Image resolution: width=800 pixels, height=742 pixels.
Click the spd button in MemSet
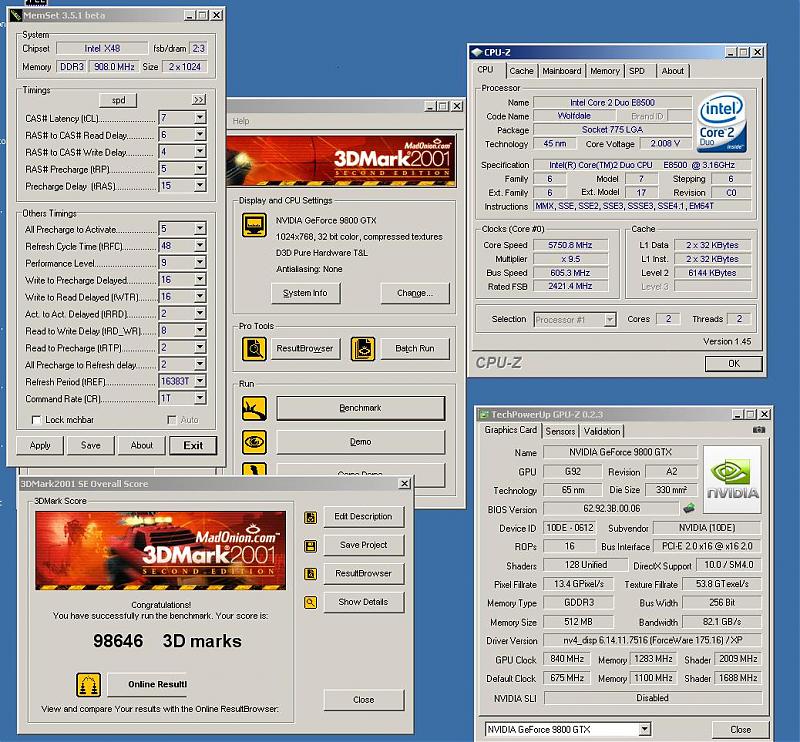(117, 100)
